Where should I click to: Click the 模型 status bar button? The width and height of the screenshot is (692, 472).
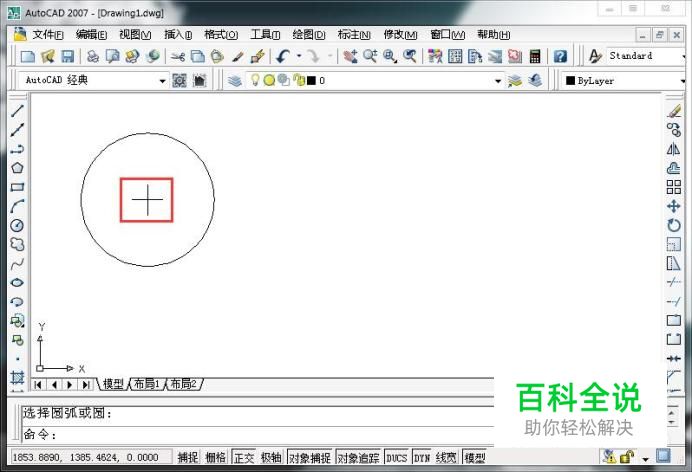click(474, 457)
